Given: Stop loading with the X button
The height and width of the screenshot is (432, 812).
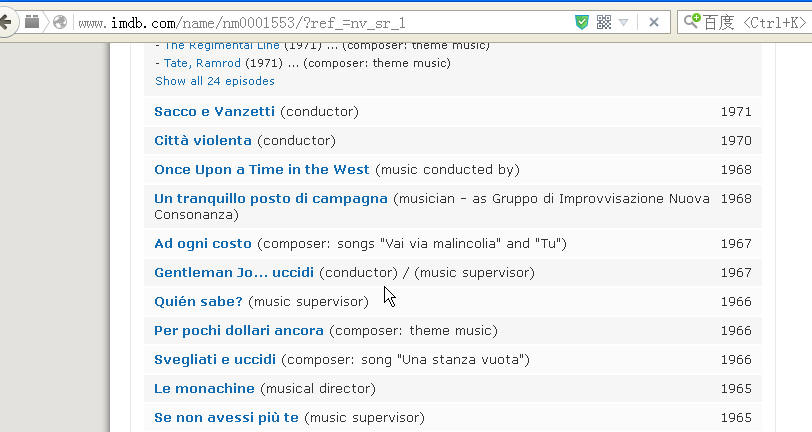Looking at the screenshot, I should [654, 22].
